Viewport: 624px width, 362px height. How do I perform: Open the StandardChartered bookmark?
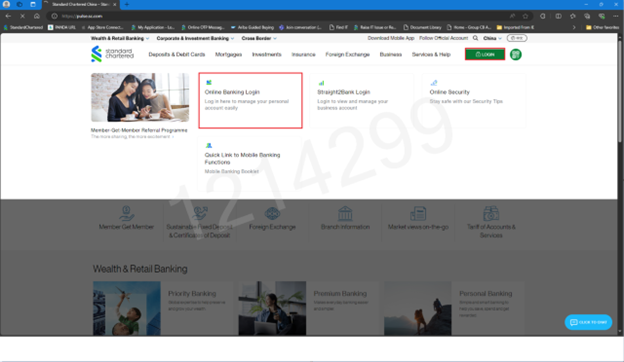click(23, 27)
